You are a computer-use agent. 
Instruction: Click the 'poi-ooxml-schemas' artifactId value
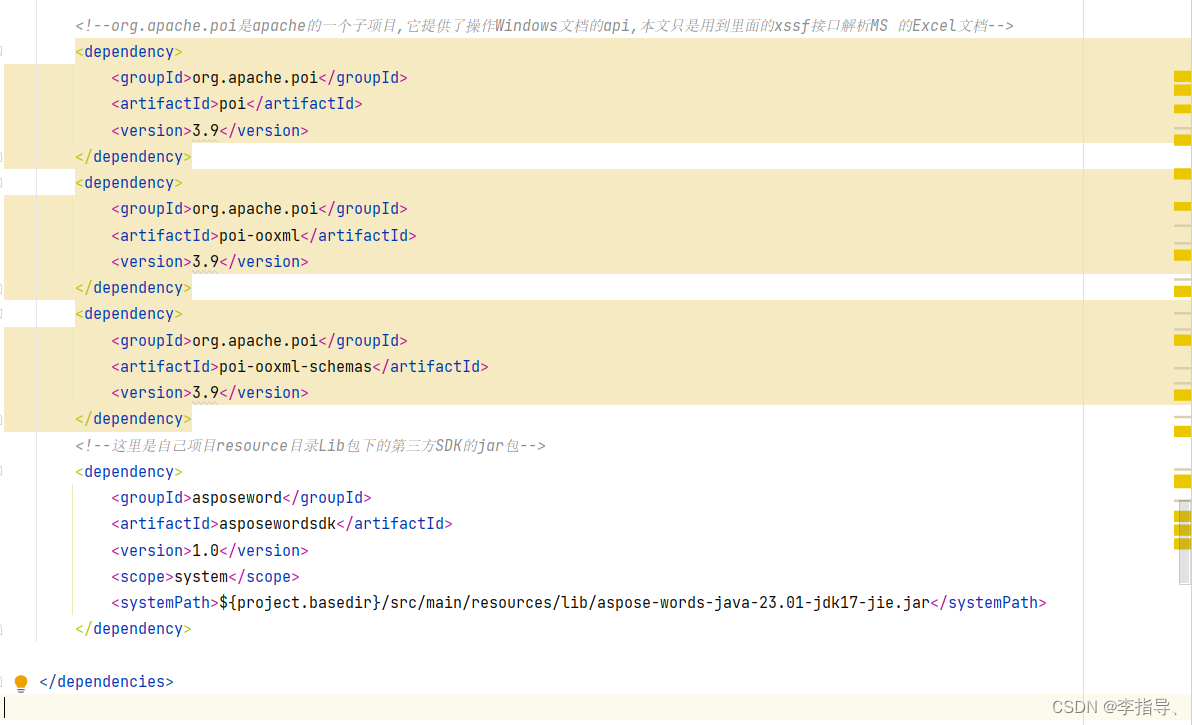click(x=296, y=367)
